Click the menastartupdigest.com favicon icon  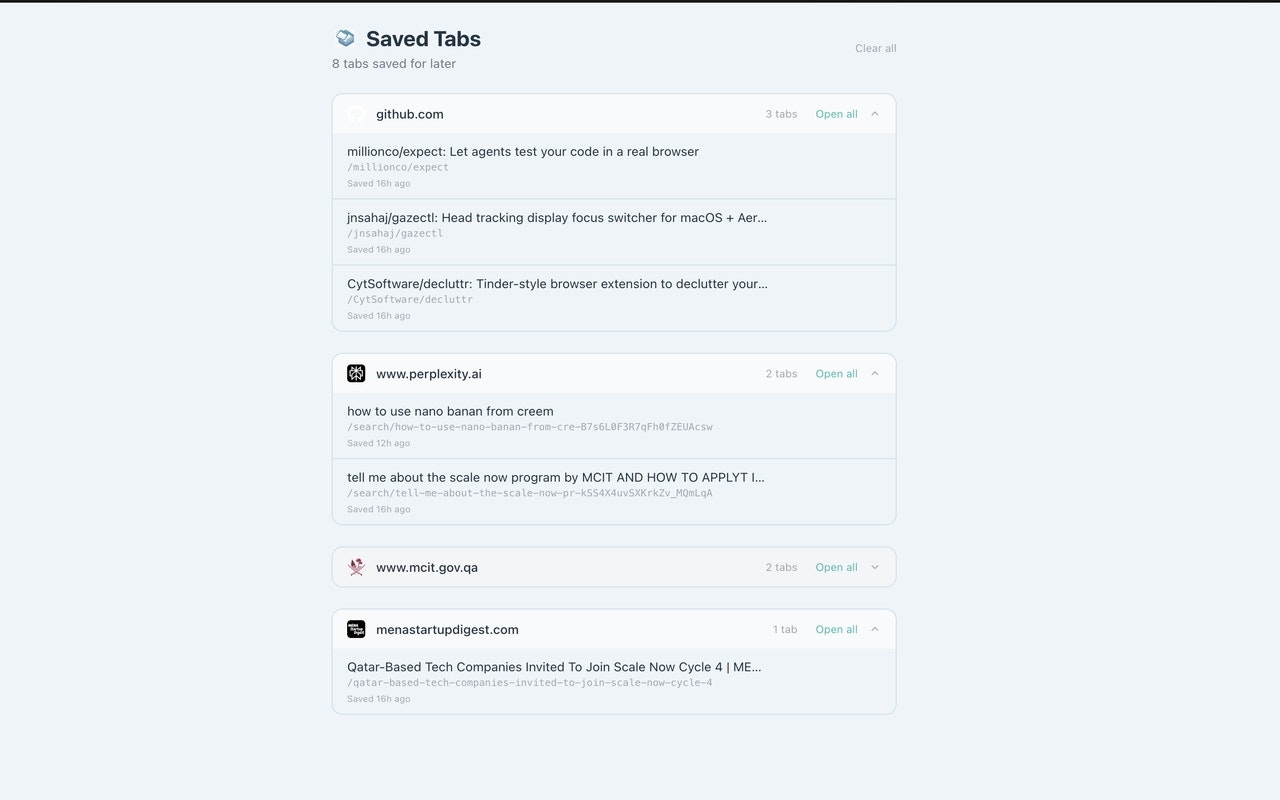click(x=356, y=629)
